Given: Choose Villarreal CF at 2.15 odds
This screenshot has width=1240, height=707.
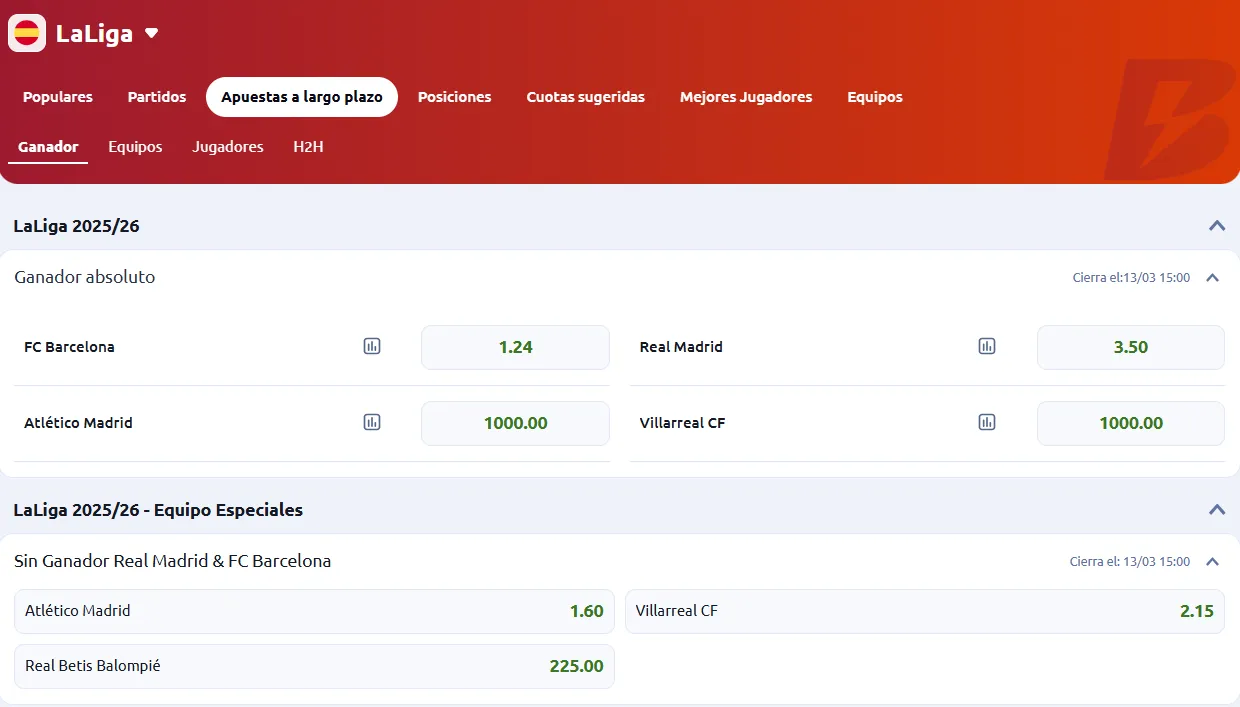Looking at the screenshot, I should 924,611.
